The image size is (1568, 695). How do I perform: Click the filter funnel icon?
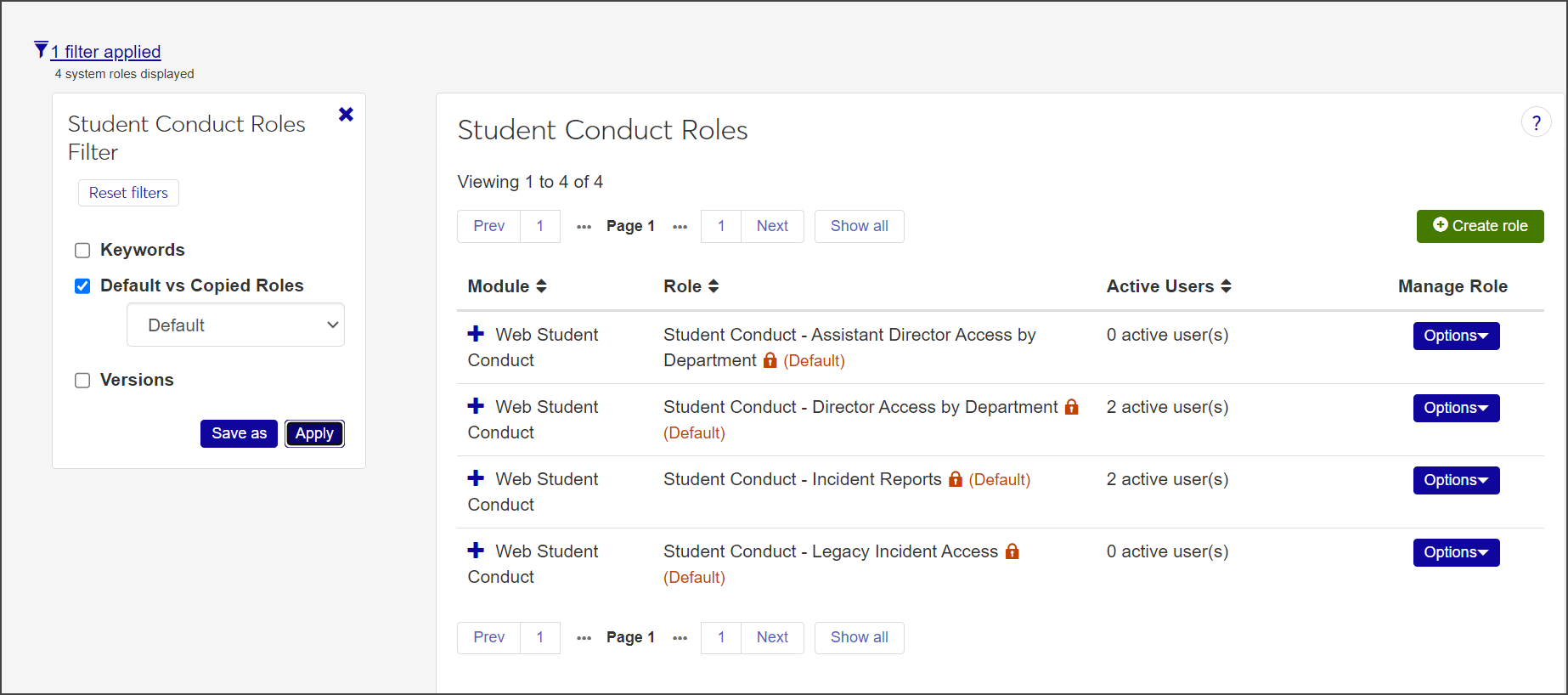tap(41, 50)
